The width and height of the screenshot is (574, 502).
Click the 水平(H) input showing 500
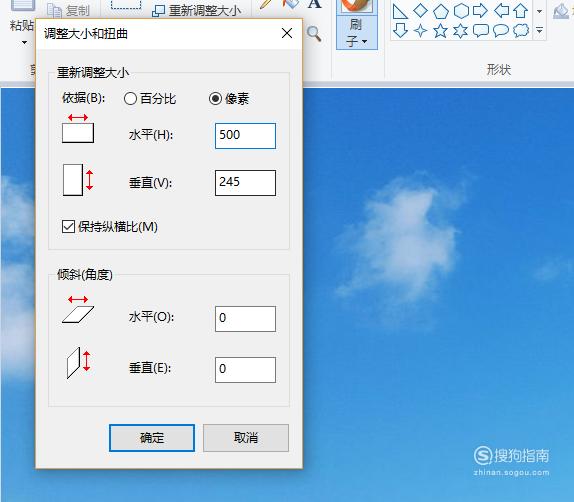245,136
